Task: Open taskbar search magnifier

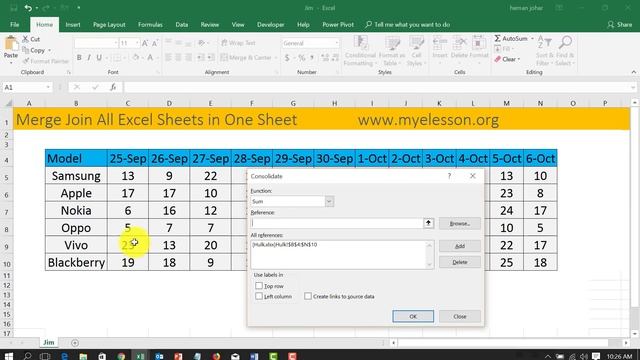Action: click(27, 356)
